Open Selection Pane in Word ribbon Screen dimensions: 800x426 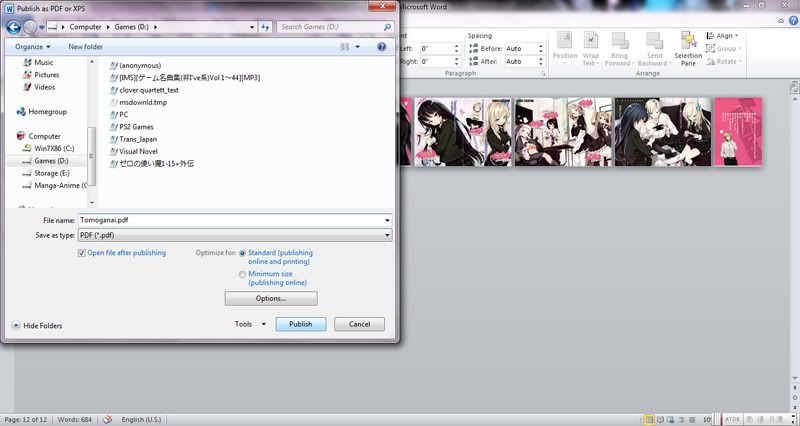pyautogui.click(x=688, y=48)
